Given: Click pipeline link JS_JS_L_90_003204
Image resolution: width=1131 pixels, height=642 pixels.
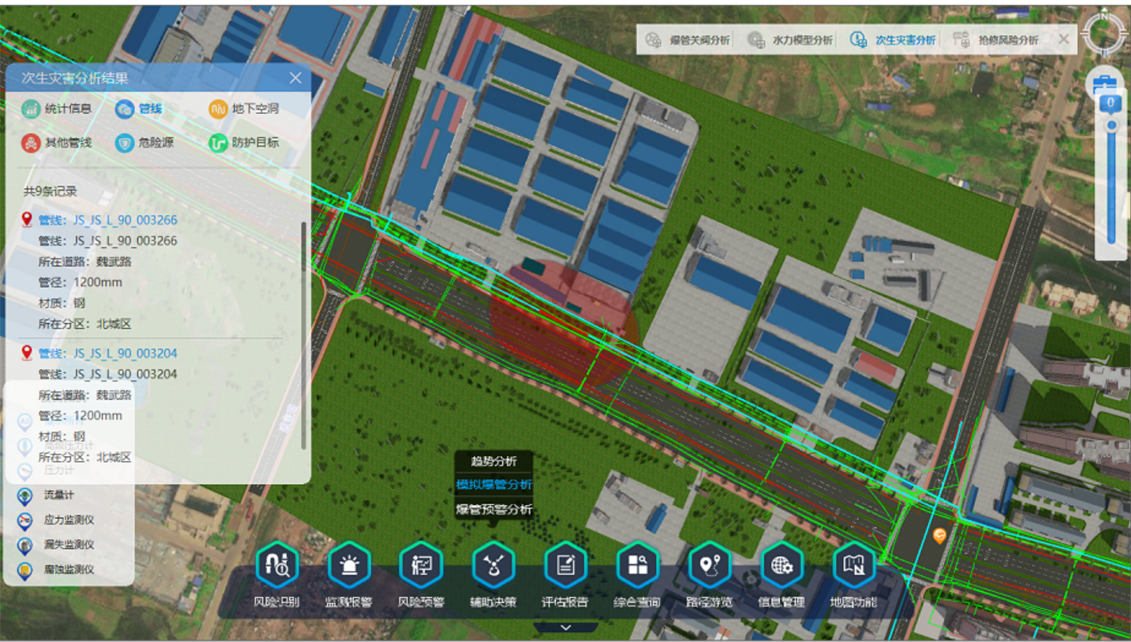Looking at the screenshot, I should [107, 353].
